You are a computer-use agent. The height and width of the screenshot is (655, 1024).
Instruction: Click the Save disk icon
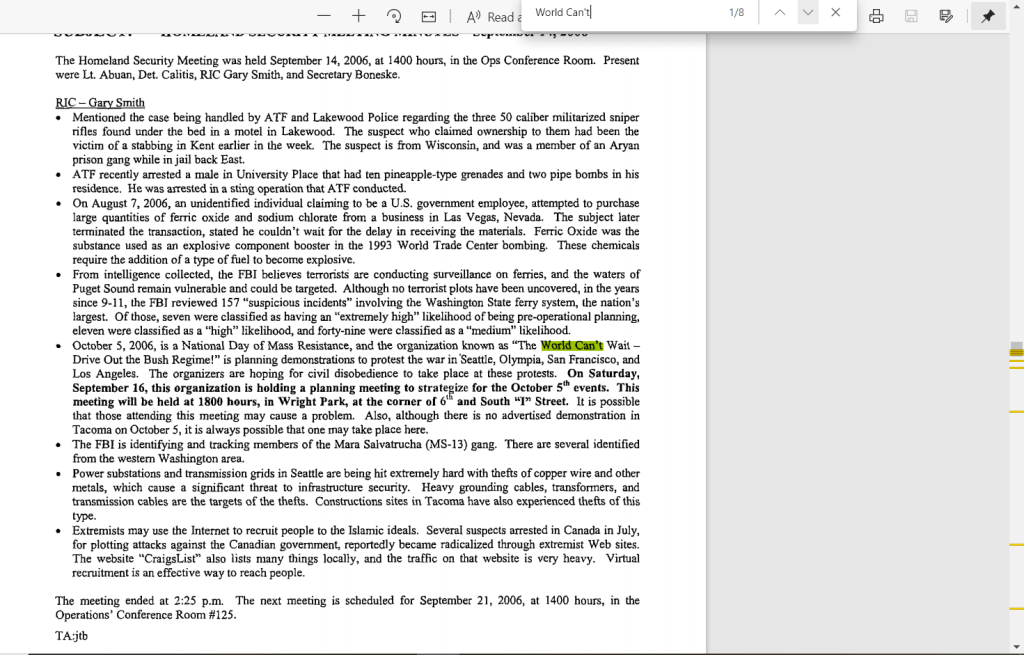tap(911, 16)
